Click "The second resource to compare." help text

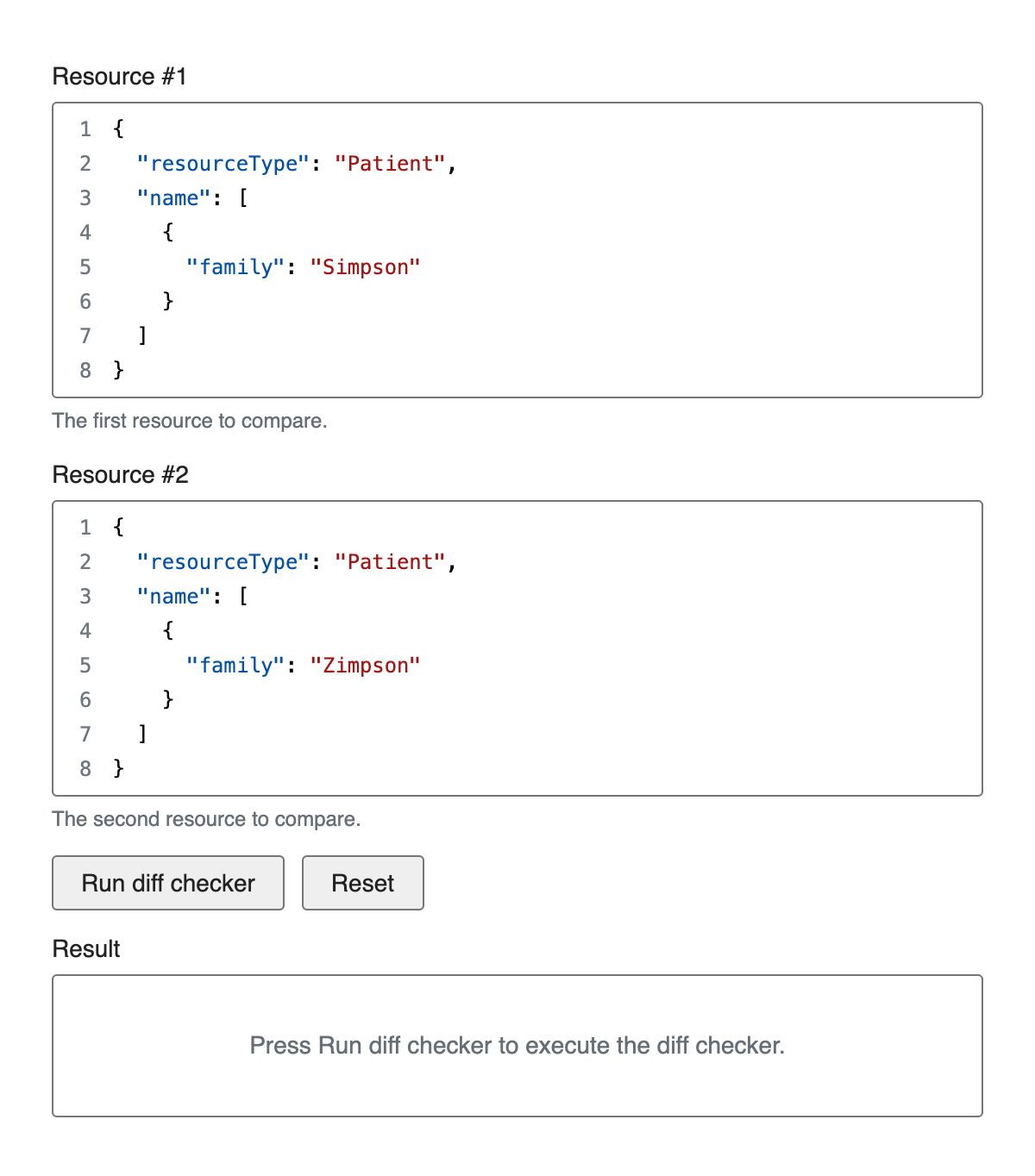pos(206,819)
